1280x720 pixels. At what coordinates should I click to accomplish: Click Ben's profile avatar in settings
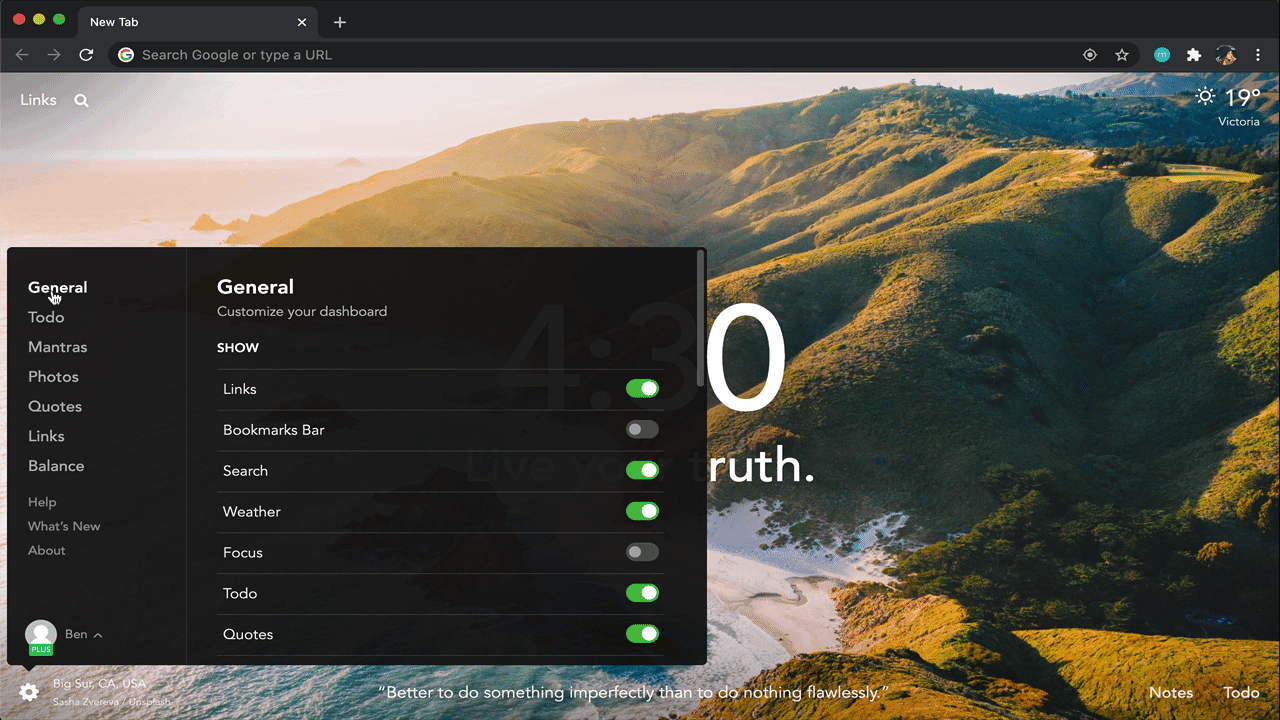click(x=41, y=635)
